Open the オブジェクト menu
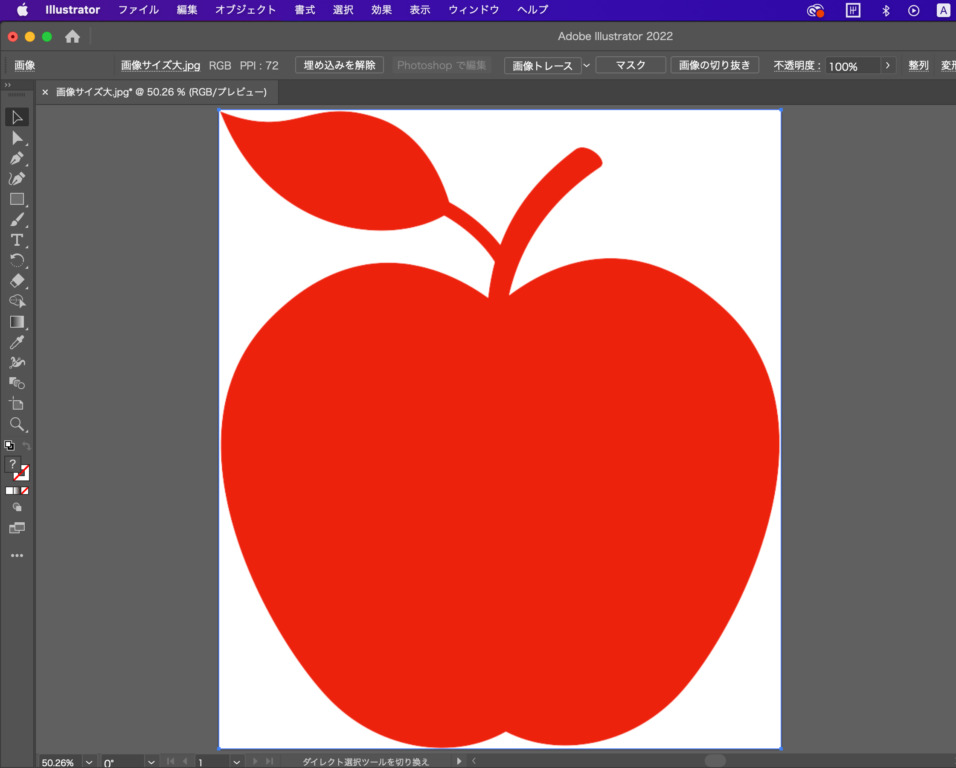This screenshot has height=768, width=956. point(245,10)
